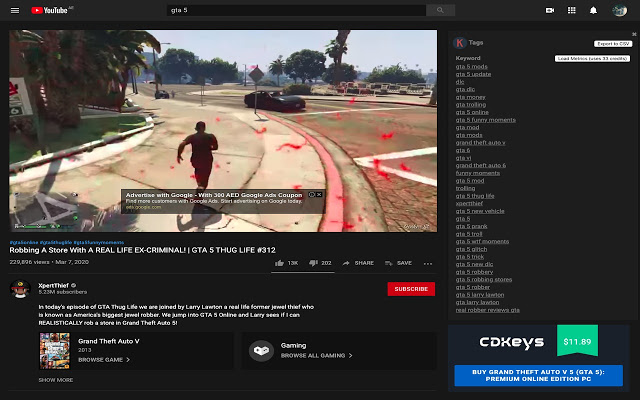This screenshot has width=640, height=400.
Task: Open 'gta larry lawton' tag
Action: tap(478, 302)
